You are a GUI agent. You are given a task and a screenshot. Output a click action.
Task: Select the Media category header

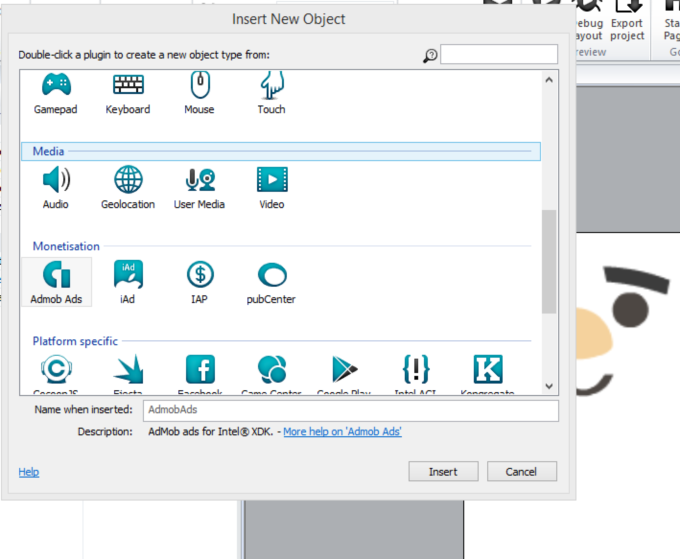click(281, 151)
